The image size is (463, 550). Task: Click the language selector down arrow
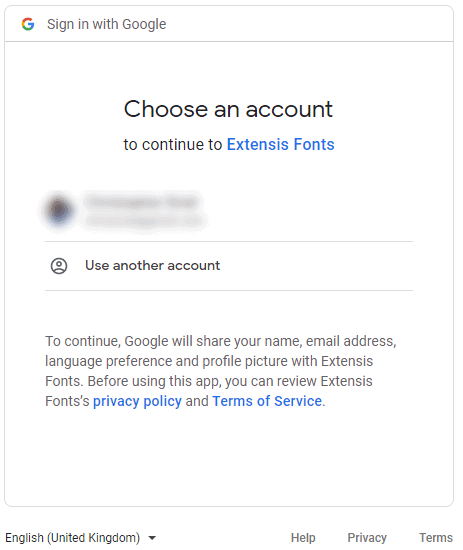(x=152, y=538)
